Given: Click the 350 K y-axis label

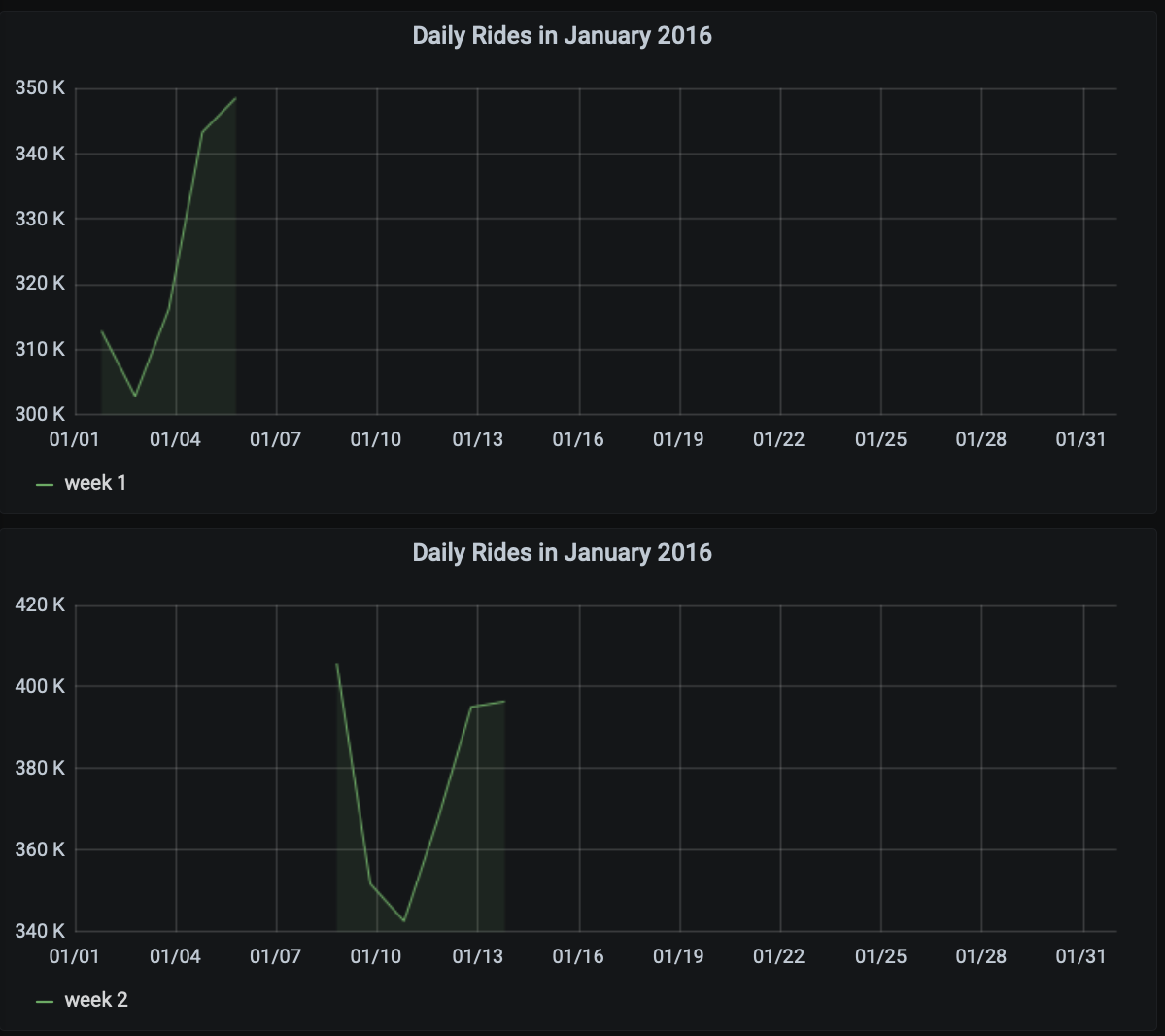Looking at the screenshot, I should click(40, 88).
